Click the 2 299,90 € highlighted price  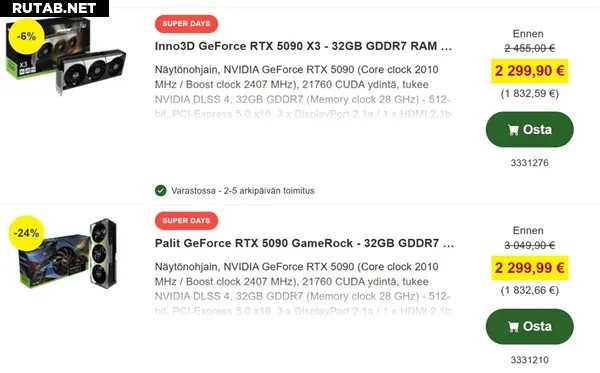coord(530,71)
